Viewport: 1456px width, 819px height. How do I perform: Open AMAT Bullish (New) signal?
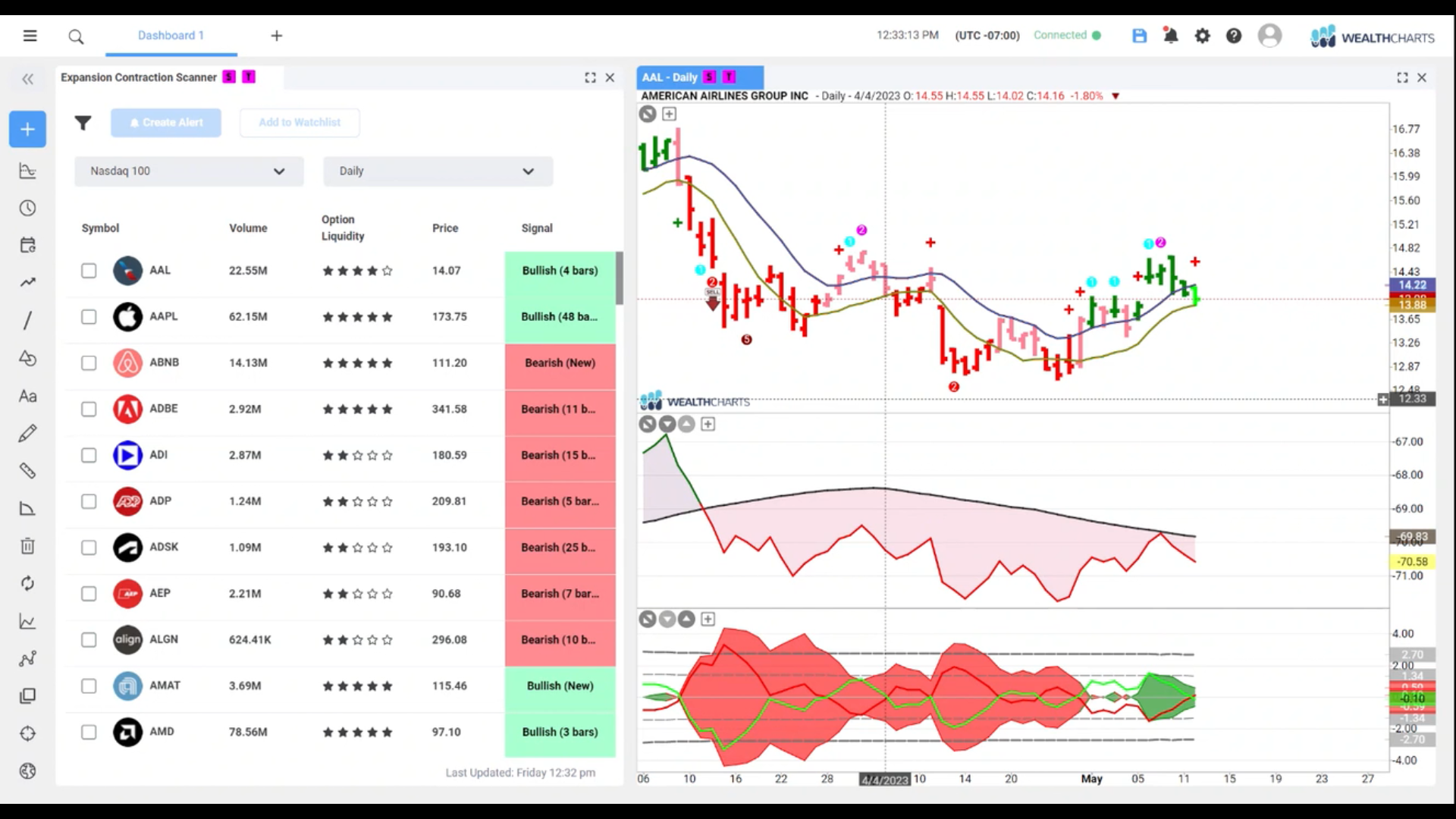(560, 686)
